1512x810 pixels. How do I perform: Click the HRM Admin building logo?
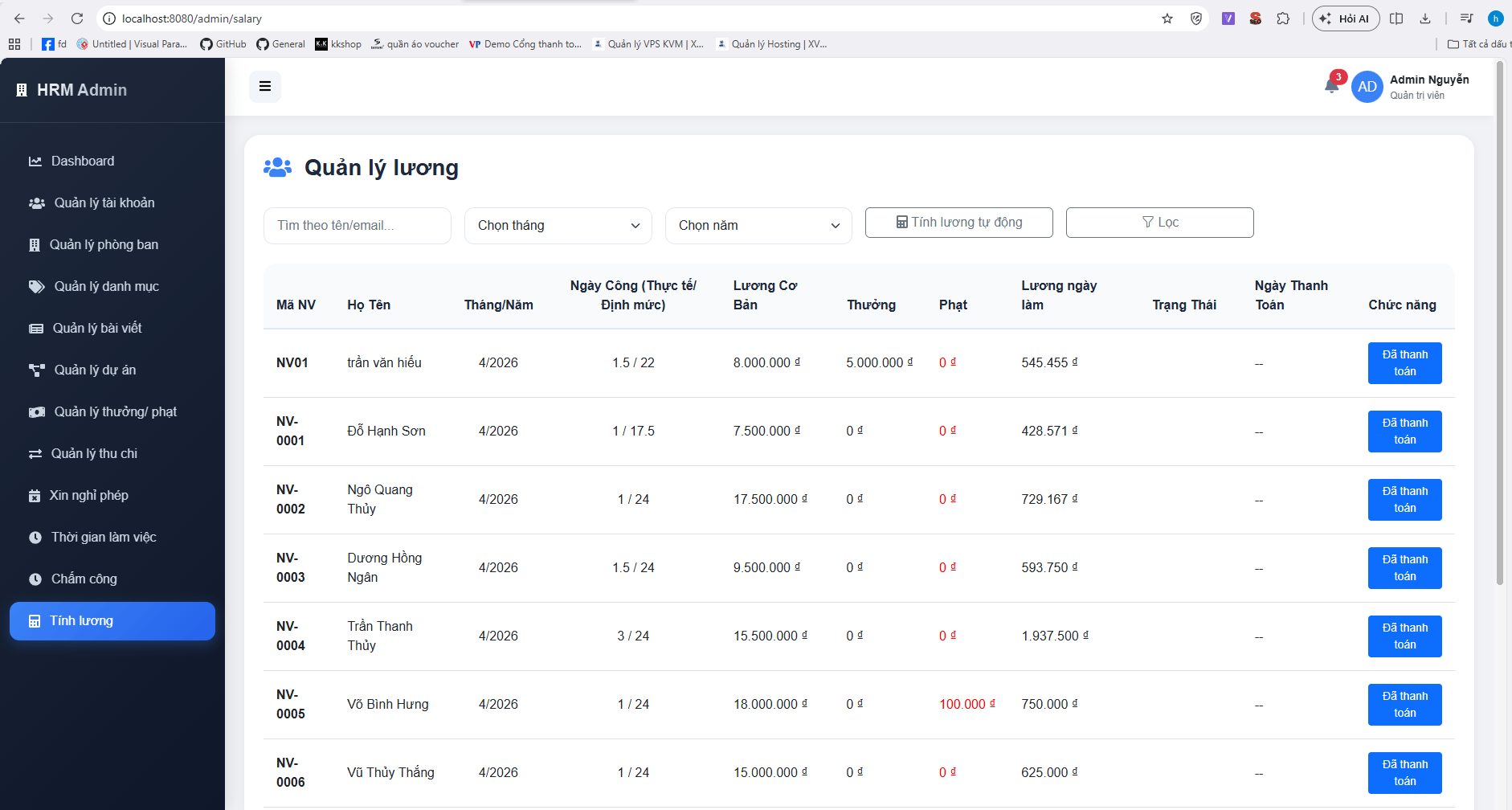tap(22, 90)
